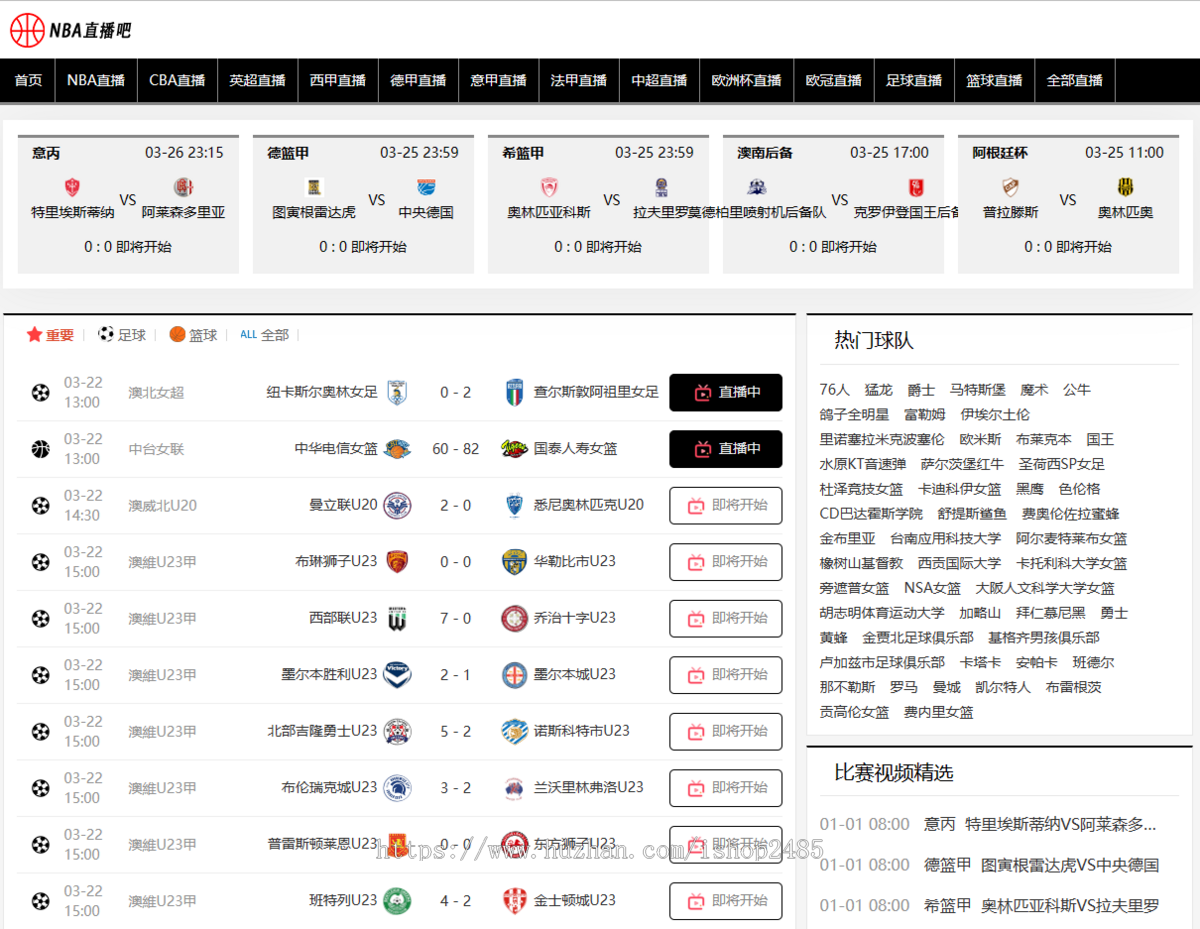1200x929 pixels.
Task: Click 乔治十字U23 team crest
Action: point(515,618)
